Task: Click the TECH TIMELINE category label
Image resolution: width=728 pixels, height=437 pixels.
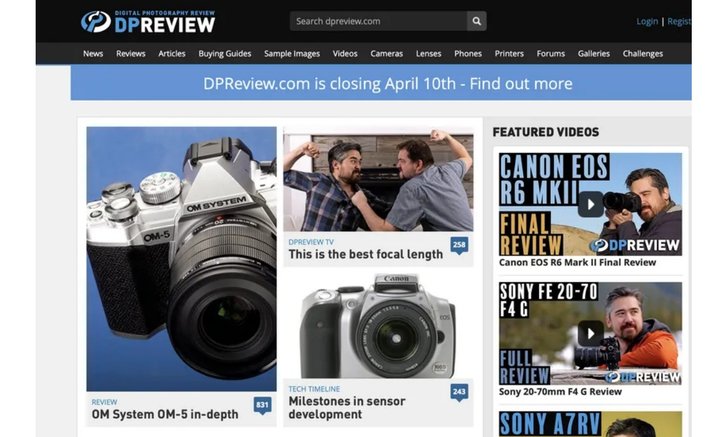Action: click(x=314, y=389)
